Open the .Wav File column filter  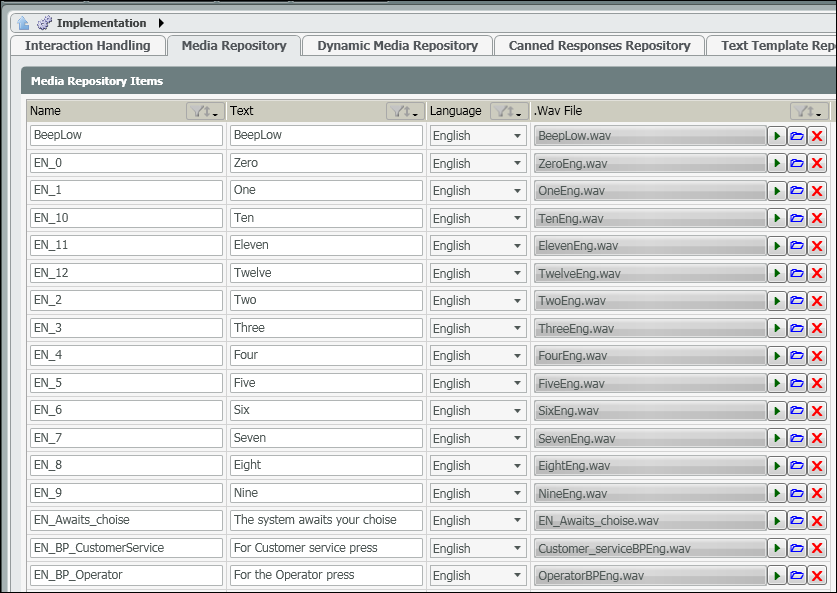pyautogui.click(x=808, y=111)
